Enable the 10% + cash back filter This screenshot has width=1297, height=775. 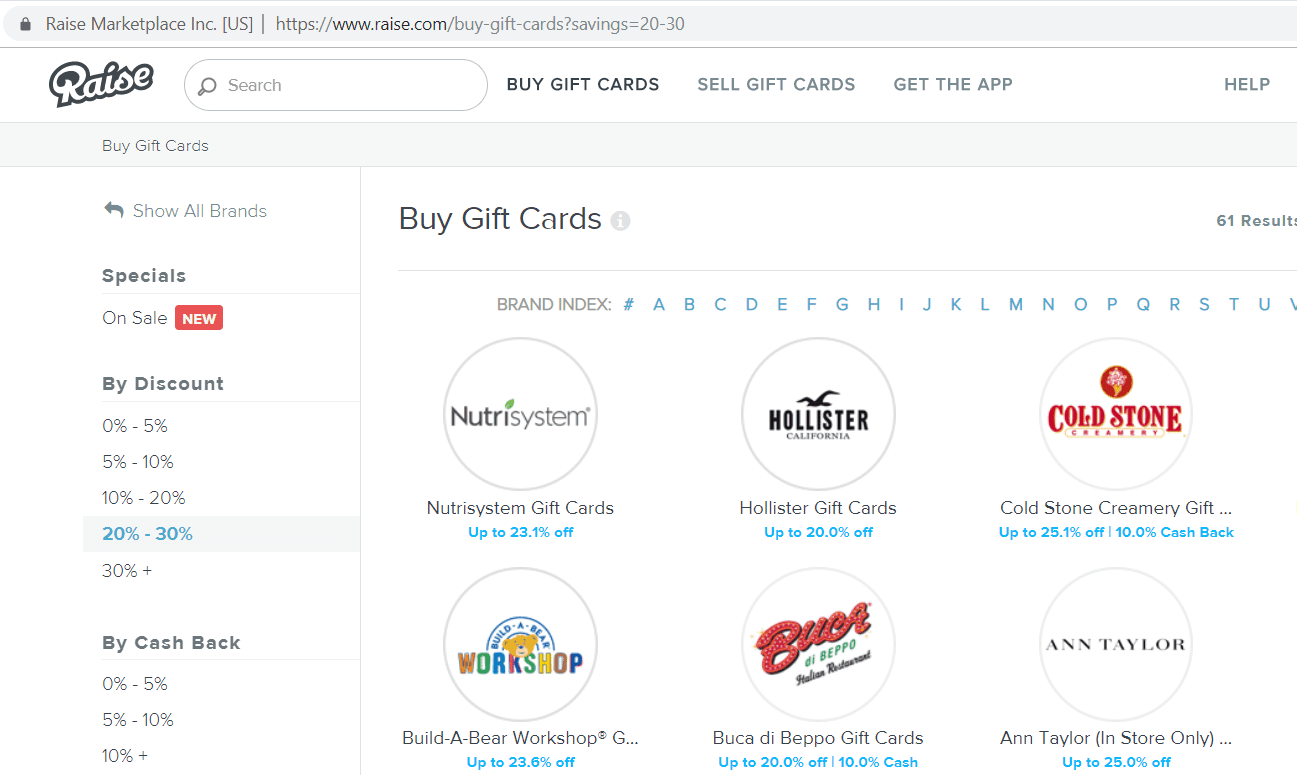pos(123,755)
